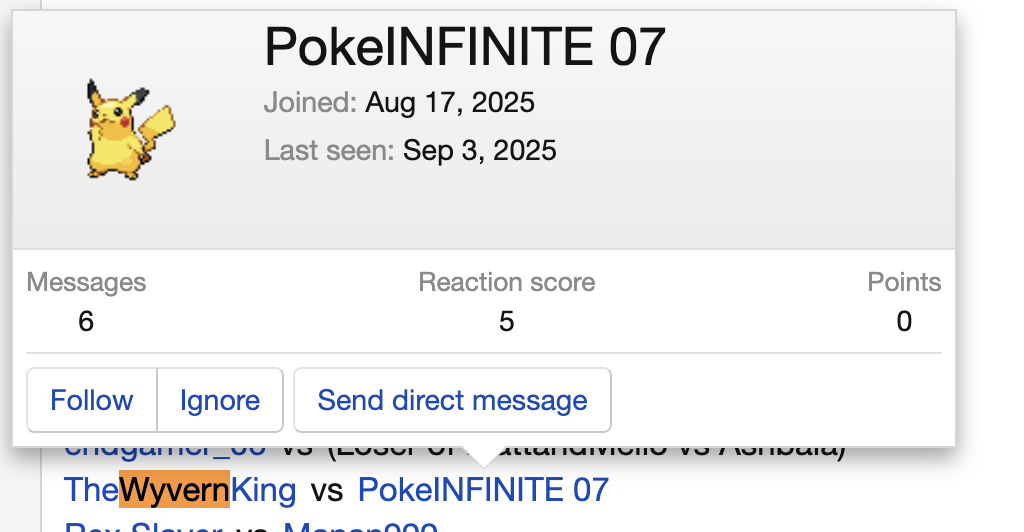This screenshot has height=532, width=1024.
Task: Open the Reaction score value 5
Action: [x=507, y=322]
